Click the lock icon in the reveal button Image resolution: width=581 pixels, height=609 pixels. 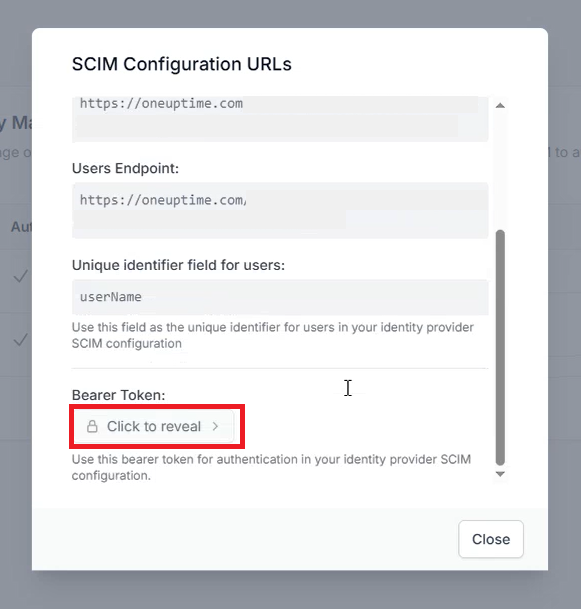click(x=92, y=426)
